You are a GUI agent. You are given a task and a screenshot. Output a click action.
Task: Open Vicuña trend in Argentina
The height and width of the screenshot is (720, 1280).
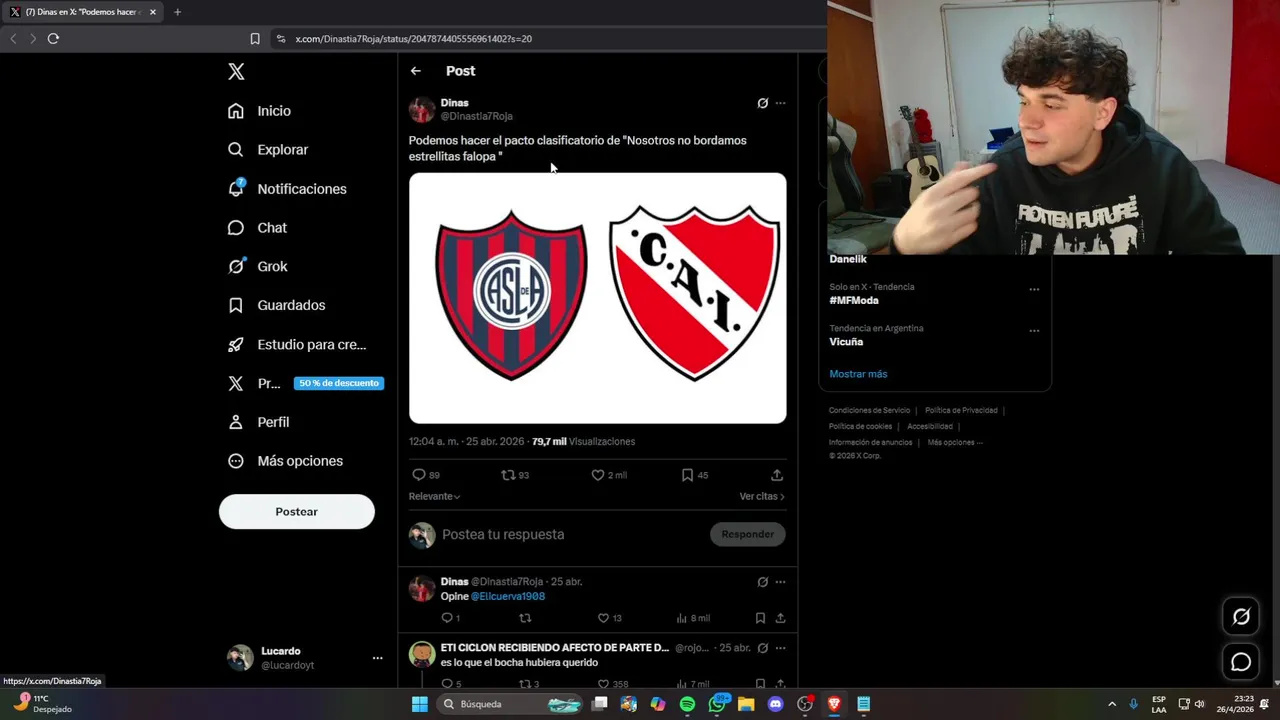tap(846, 342)
